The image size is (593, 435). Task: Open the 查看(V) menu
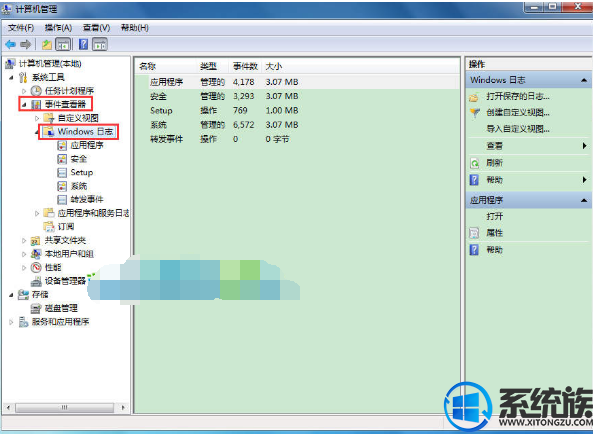[96, 28]
